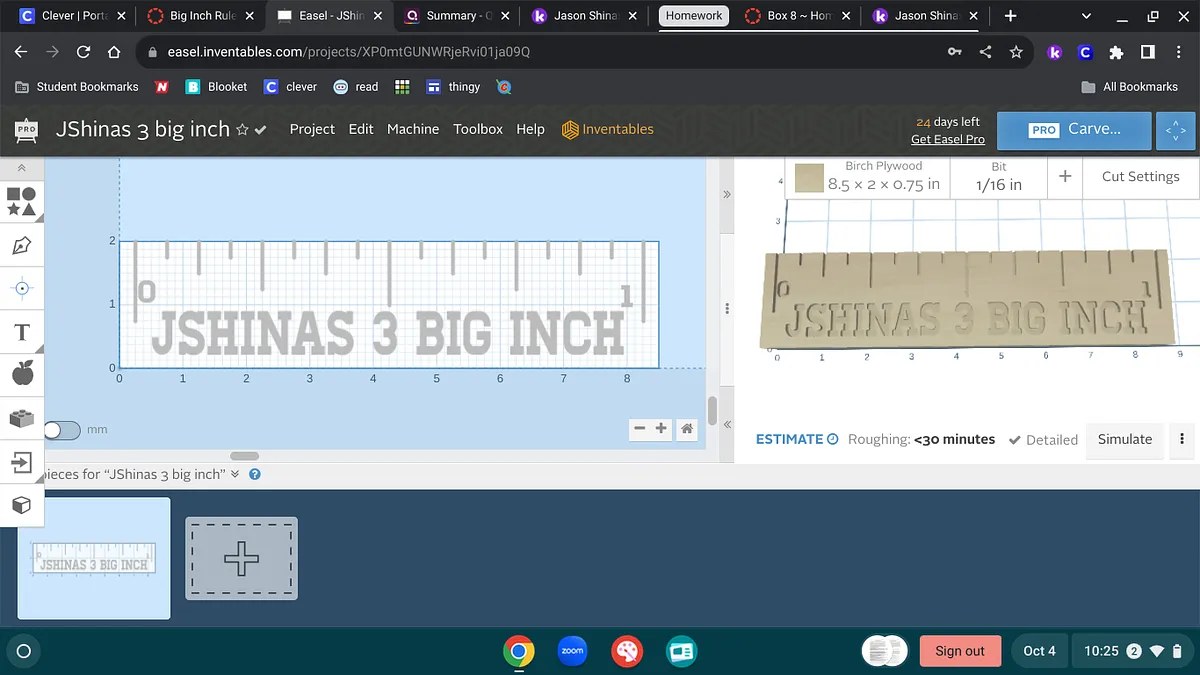Select the Pen drawing tool
The width and height of the screenshot is (1200, 675).
click(22, 245)
